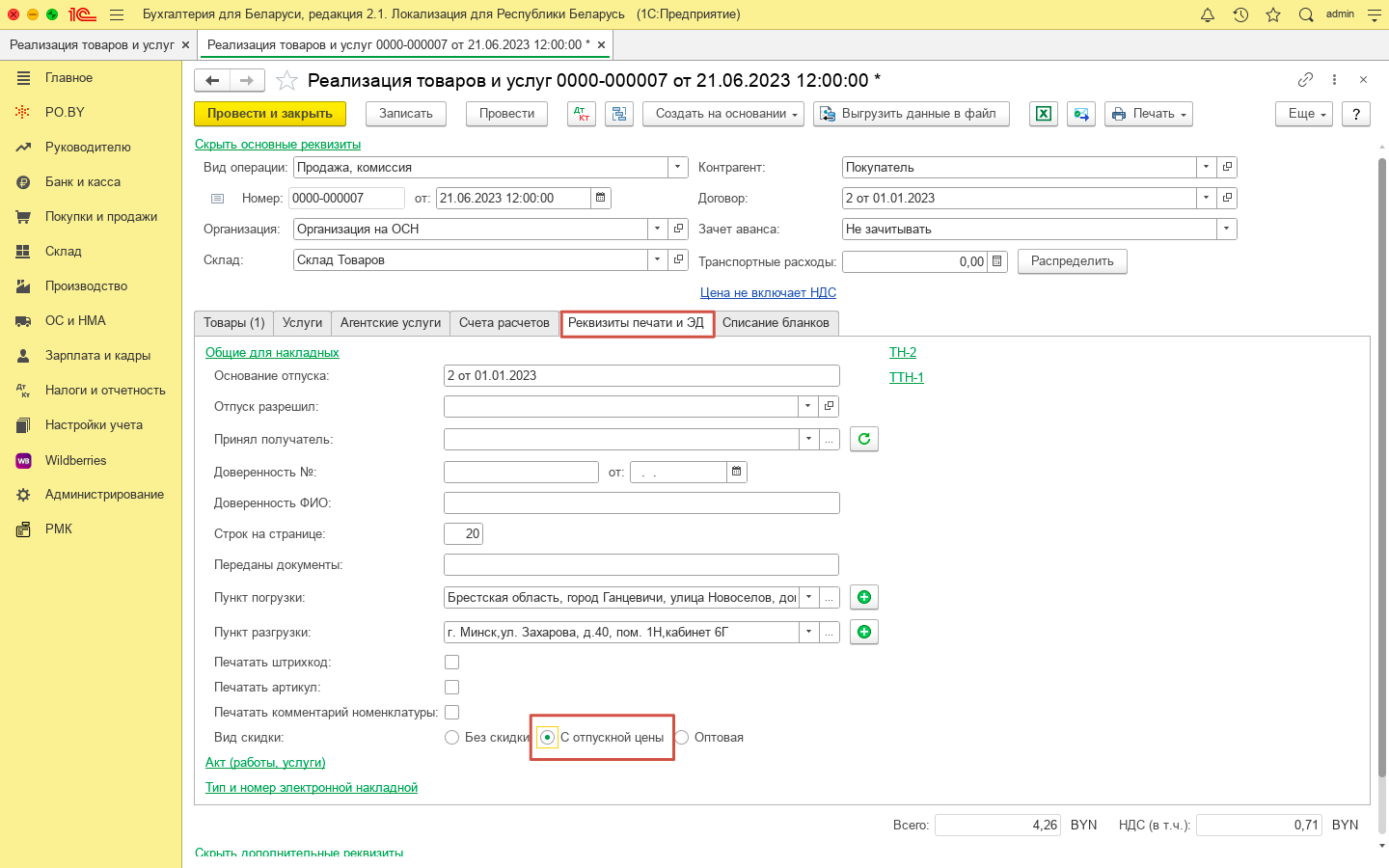Expand Контрагент dropdown arrow
The image size is (1389, 868).
1207,167
